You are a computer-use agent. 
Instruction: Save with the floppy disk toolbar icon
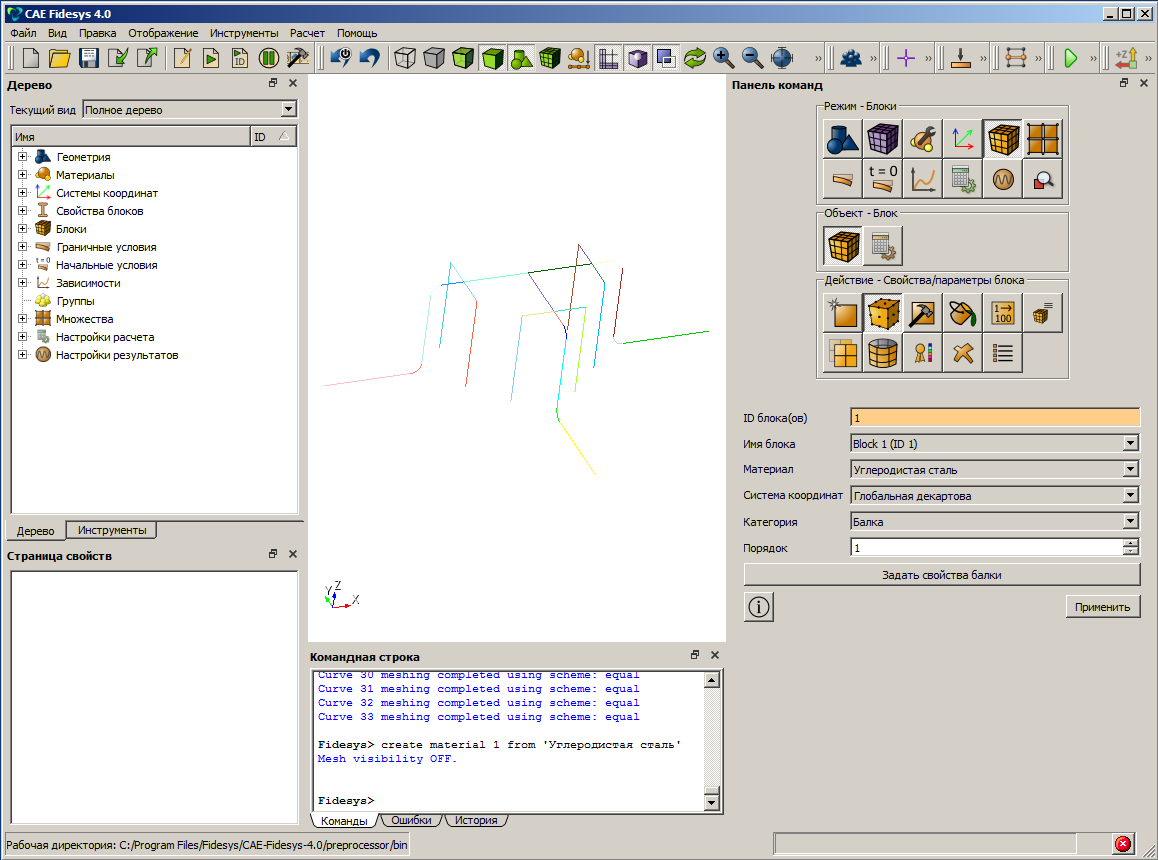tap(89, 58)
